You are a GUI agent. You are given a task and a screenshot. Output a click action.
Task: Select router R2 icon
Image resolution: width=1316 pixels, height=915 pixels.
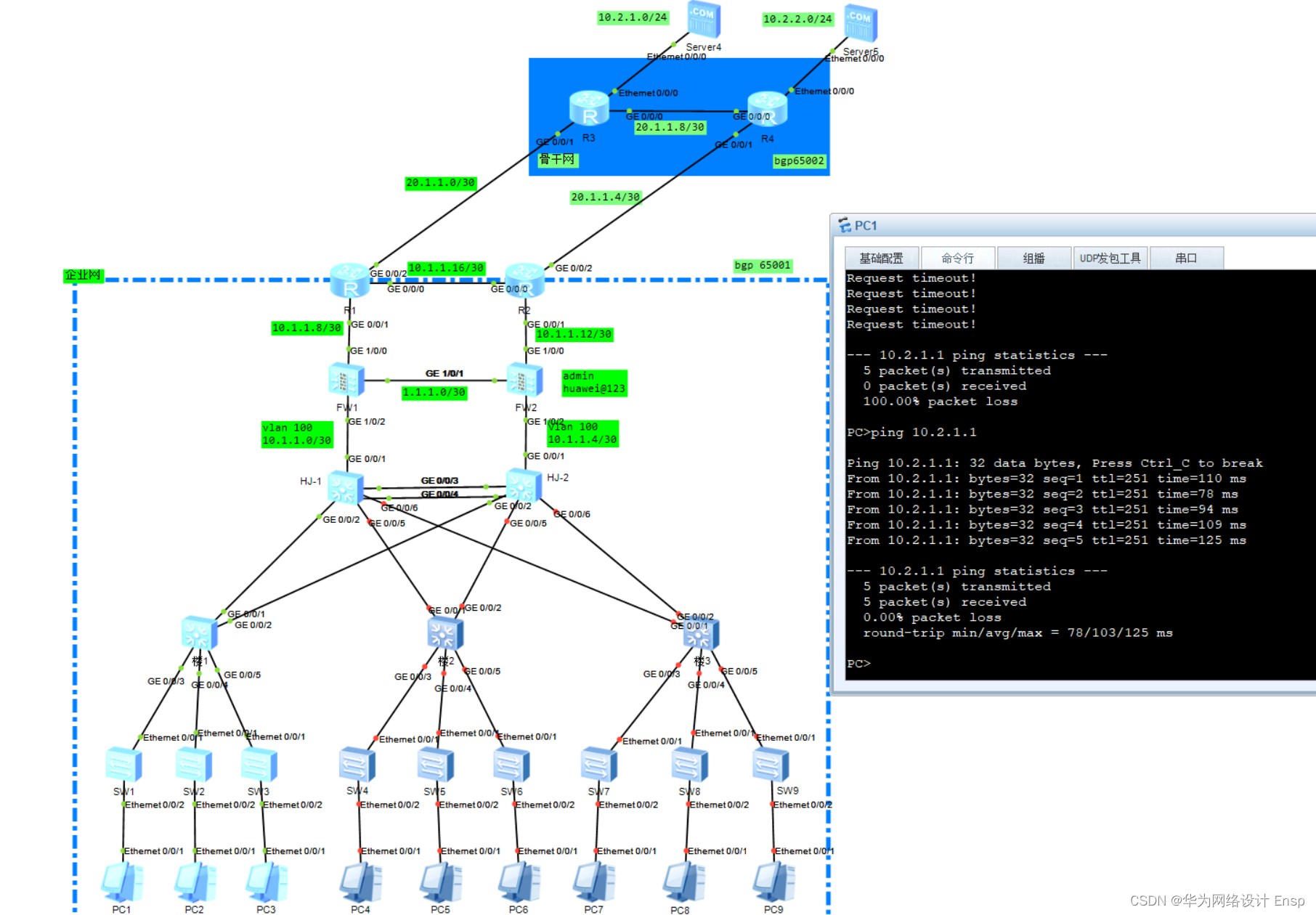point(525,281)
